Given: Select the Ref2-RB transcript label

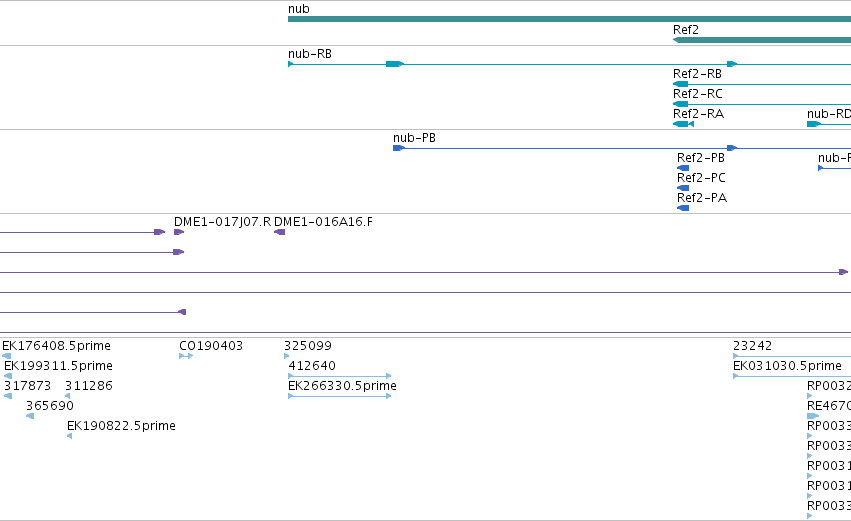Looking at the screenshot, I should 697,74.
